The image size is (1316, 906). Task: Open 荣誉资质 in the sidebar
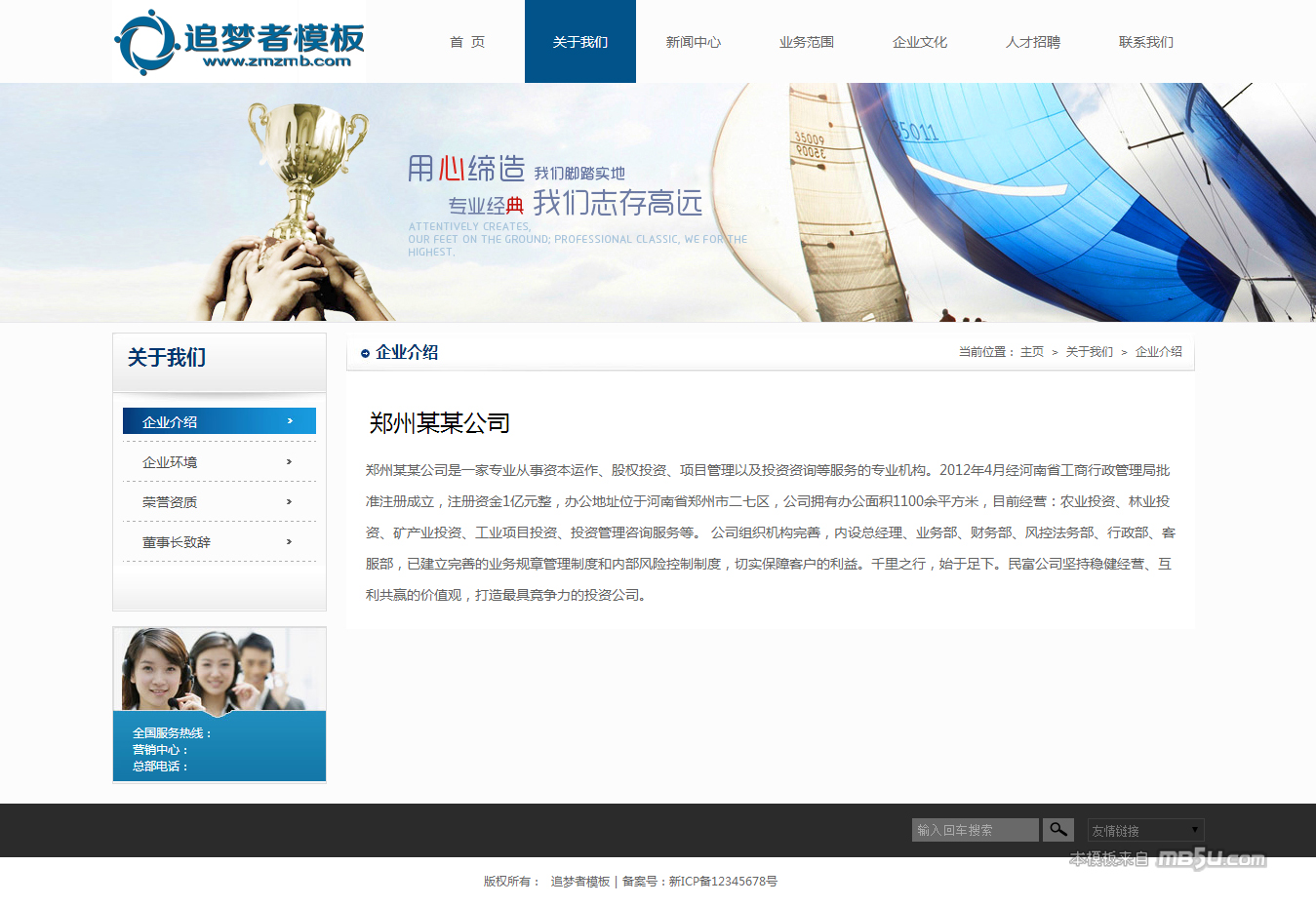click(x=170, y=502)
